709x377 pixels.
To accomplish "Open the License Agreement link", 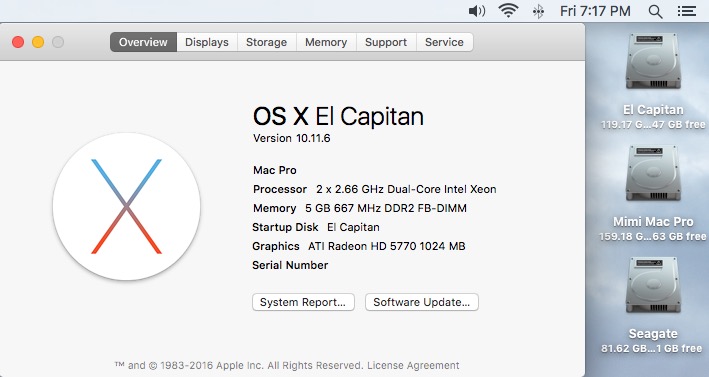I will tap(413, 365).
